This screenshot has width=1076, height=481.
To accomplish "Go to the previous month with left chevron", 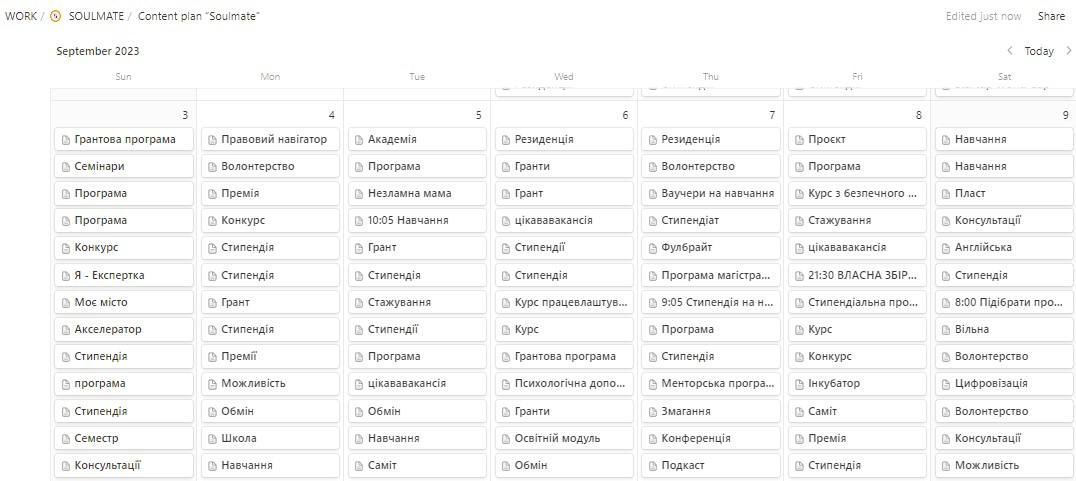I will tap(1010, 51).
